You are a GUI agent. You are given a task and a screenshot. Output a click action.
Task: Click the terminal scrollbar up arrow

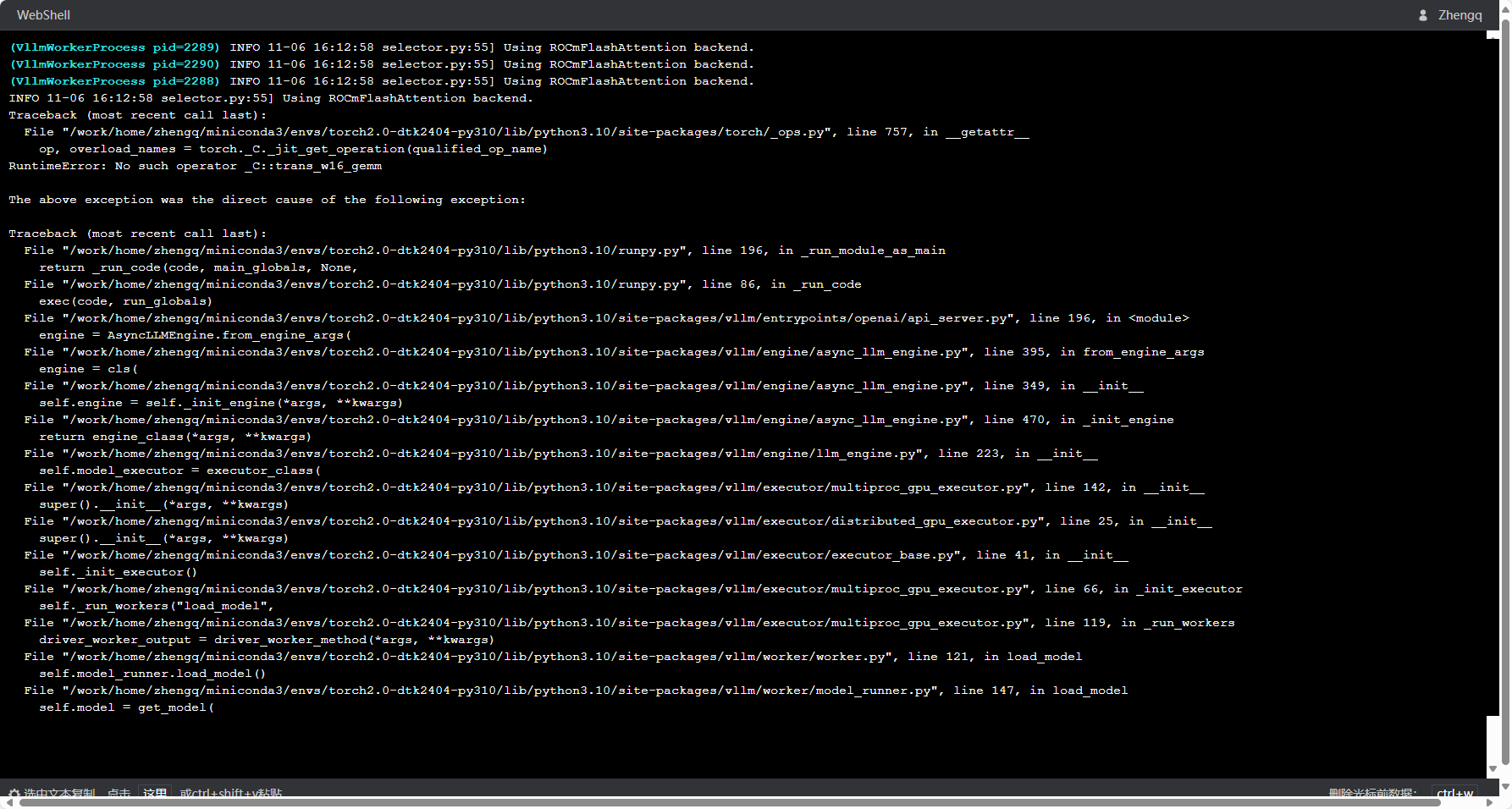1493,35
